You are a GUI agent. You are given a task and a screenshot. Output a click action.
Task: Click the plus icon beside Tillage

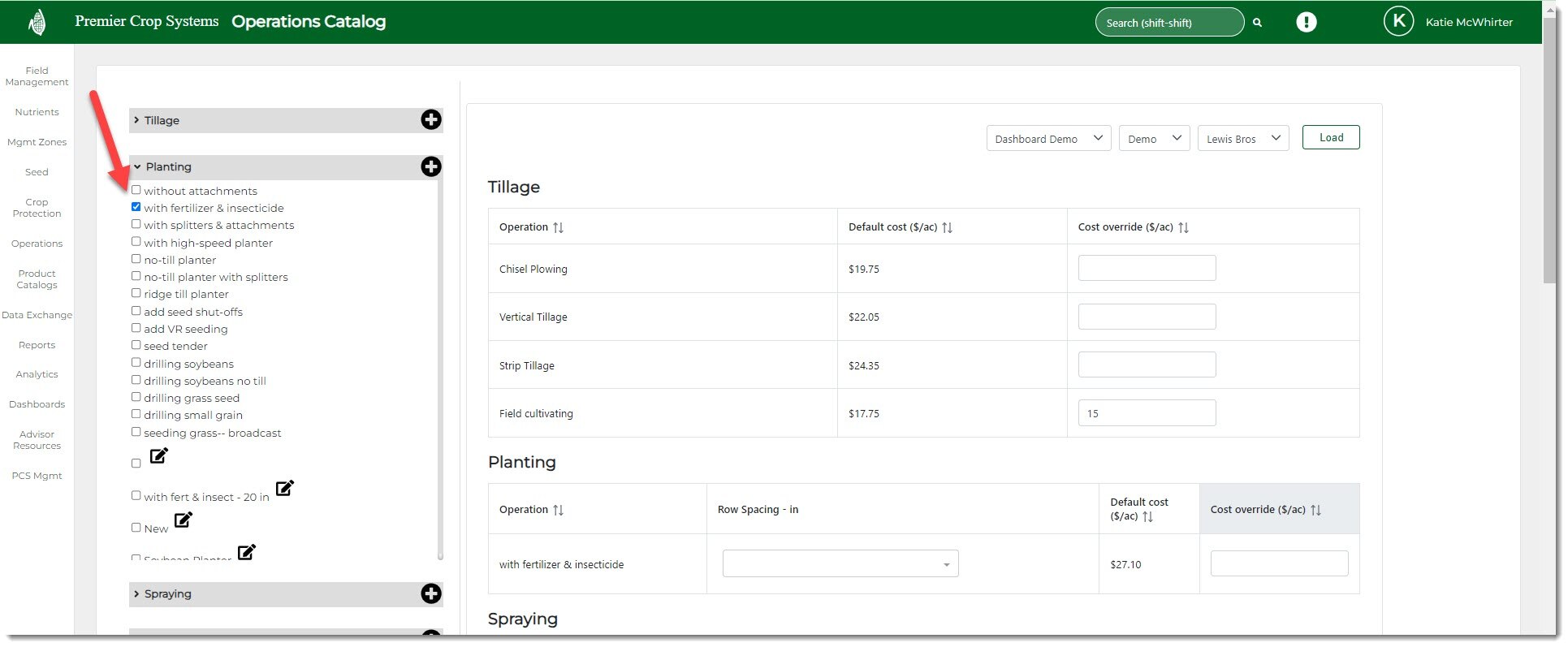point(430,120)
